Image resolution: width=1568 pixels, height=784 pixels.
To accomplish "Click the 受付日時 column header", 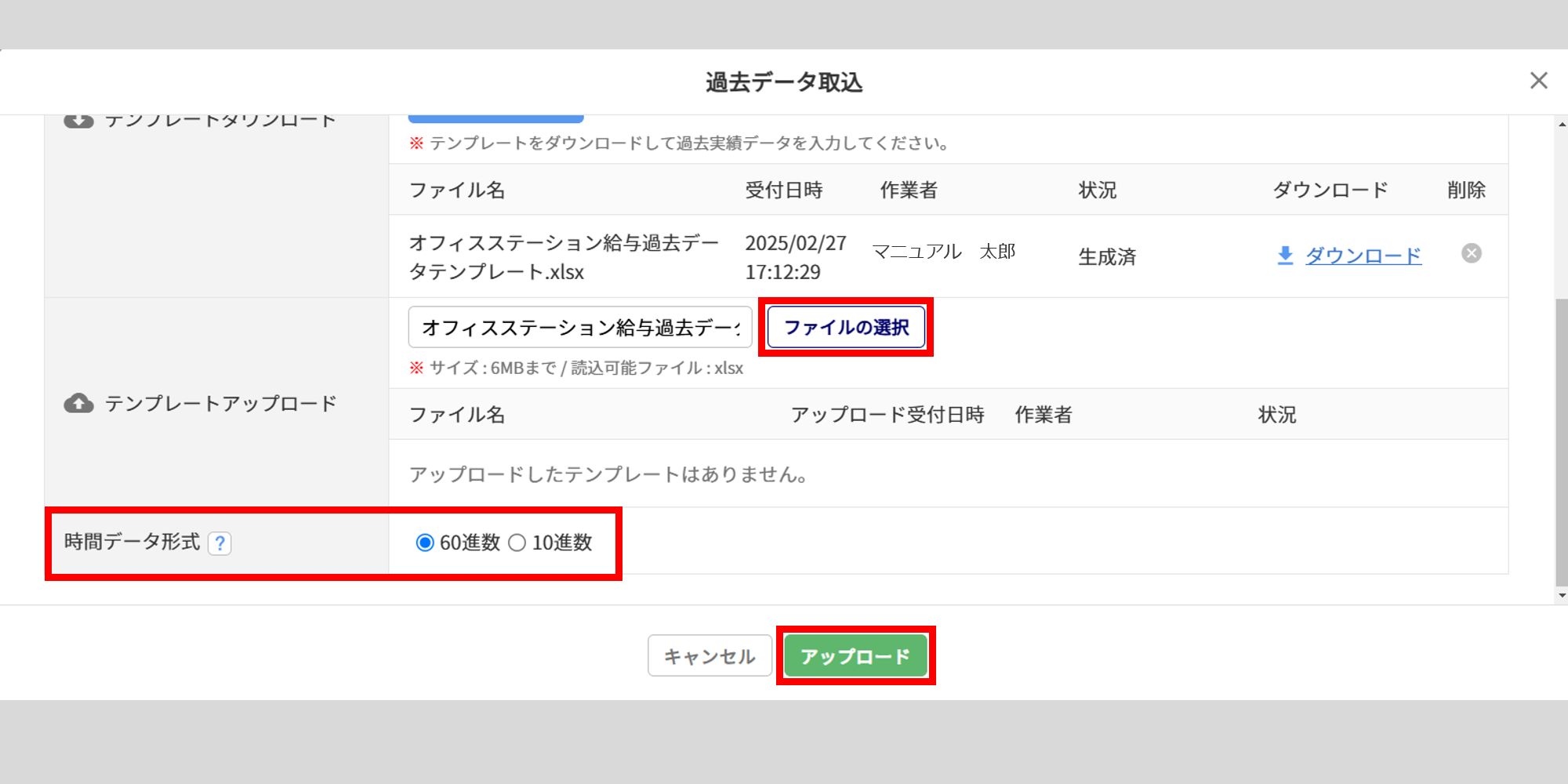I will [783, 190].
